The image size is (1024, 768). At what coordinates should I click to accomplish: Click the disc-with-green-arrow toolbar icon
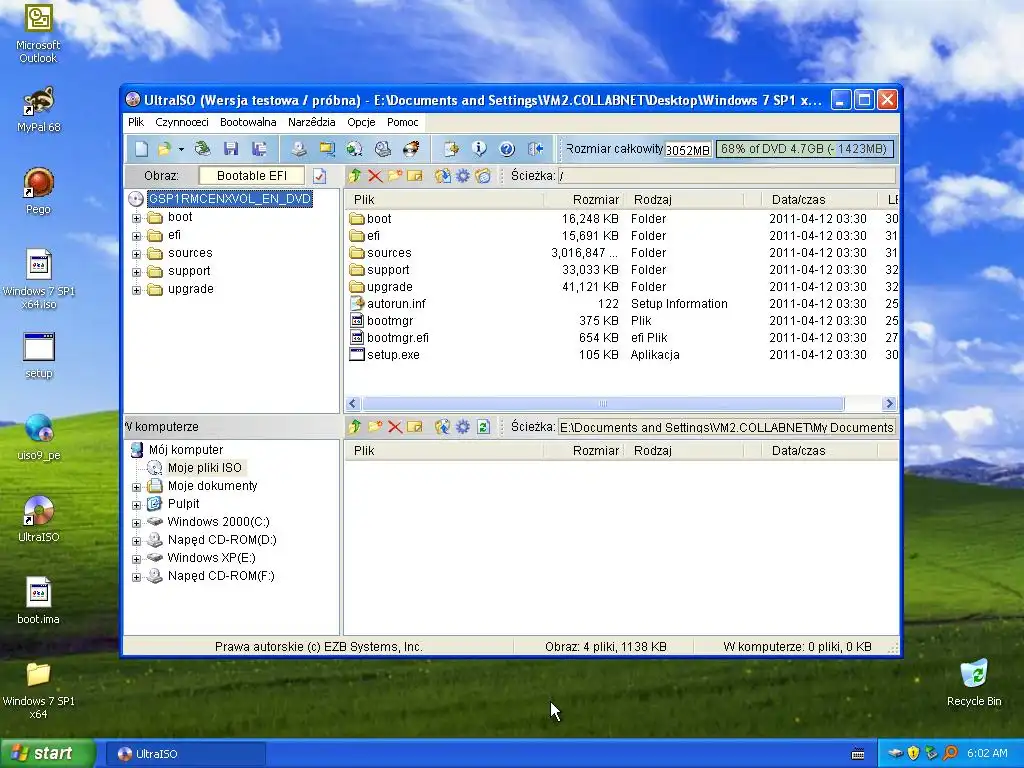click(355, 149)
